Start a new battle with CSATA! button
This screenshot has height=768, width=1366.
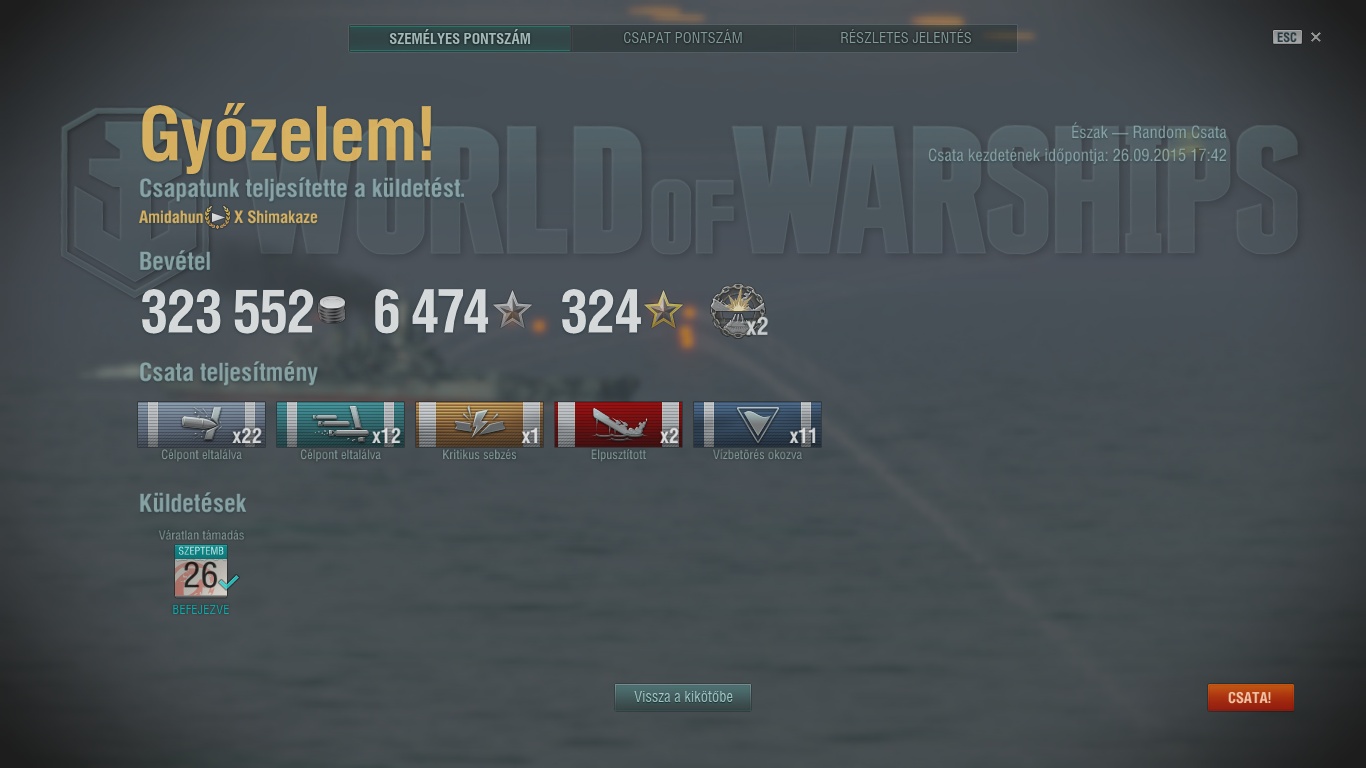(1250, 697)
